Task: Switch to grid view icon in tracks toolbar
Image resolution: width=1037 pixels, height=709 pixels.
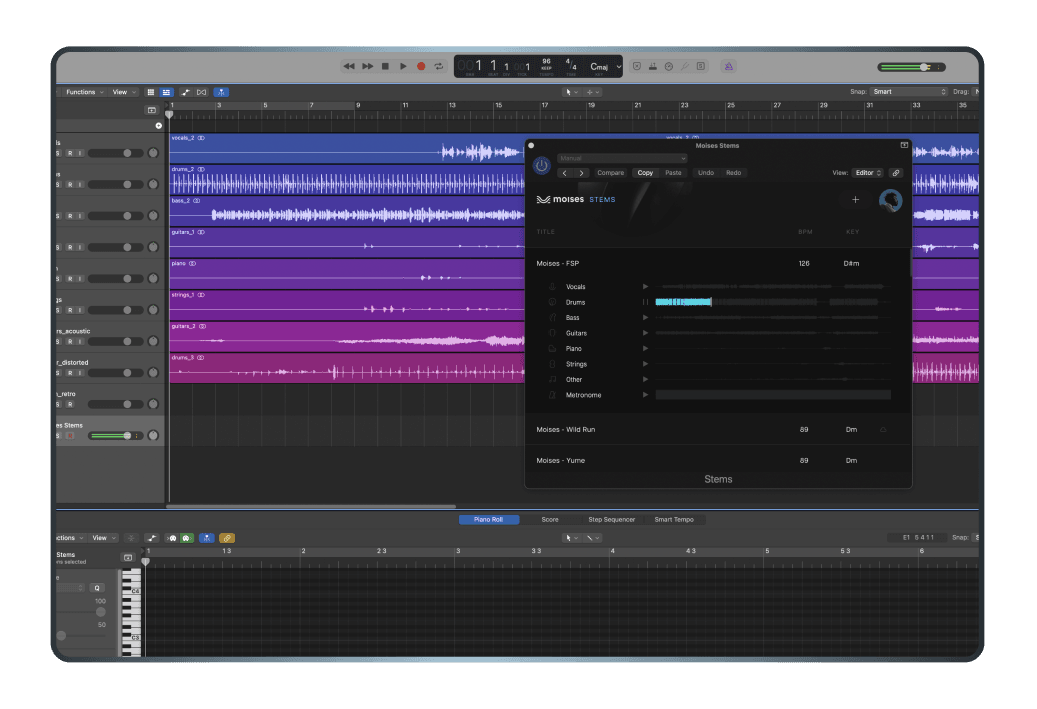Action: click(x=151, y=92)
